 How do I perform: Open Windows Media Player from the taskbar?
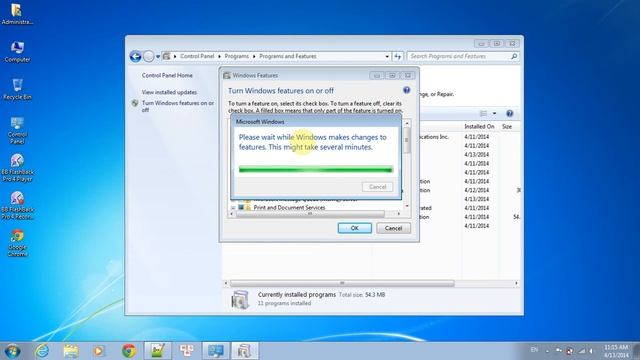99,351
